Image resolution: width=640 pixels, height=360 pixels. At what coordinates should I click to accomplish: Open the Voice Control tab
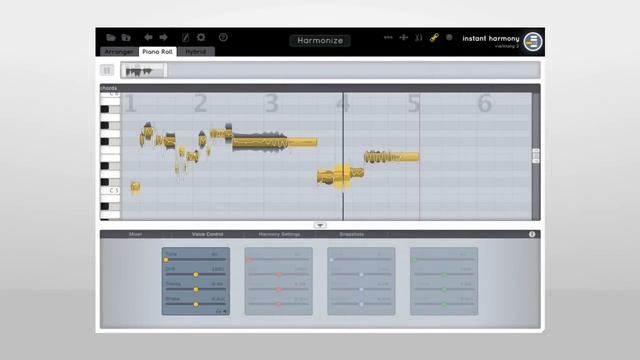point(207,234)
